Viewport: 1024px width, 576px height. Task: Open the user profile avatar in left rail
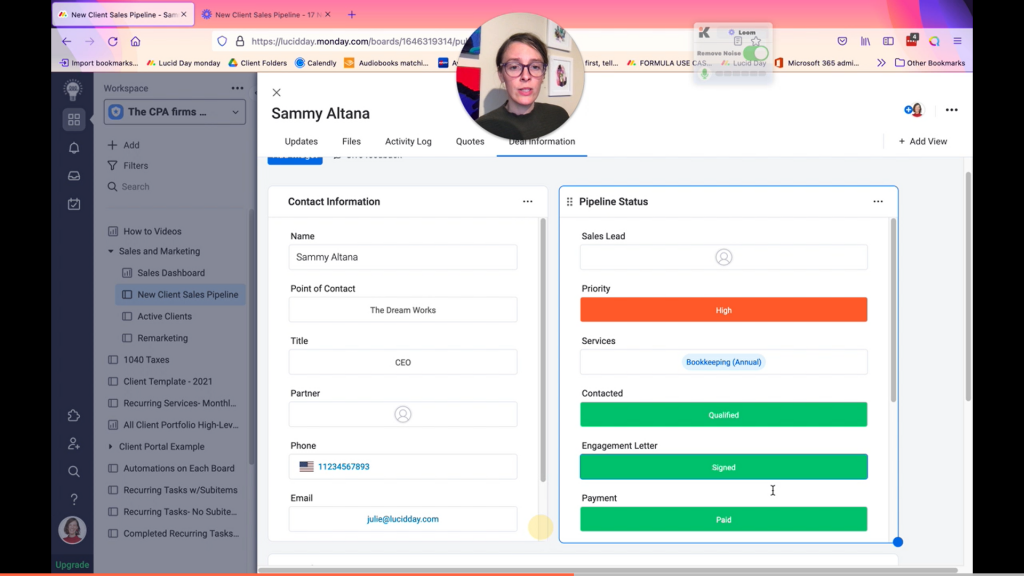click(72, 530)
